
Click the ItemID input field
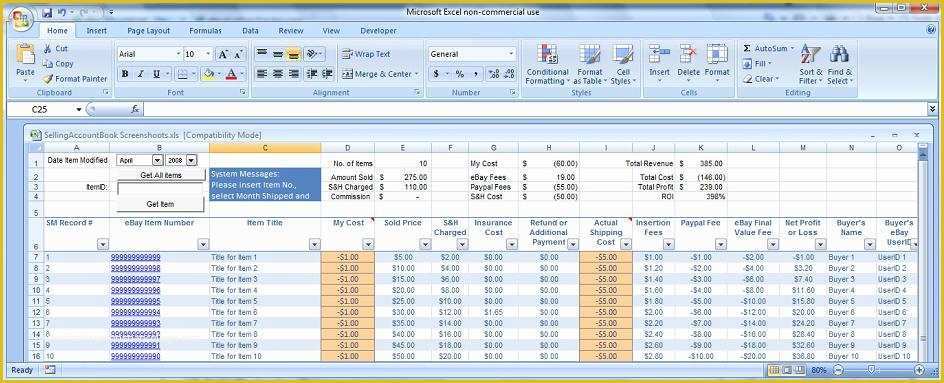[x=161, y=188]
